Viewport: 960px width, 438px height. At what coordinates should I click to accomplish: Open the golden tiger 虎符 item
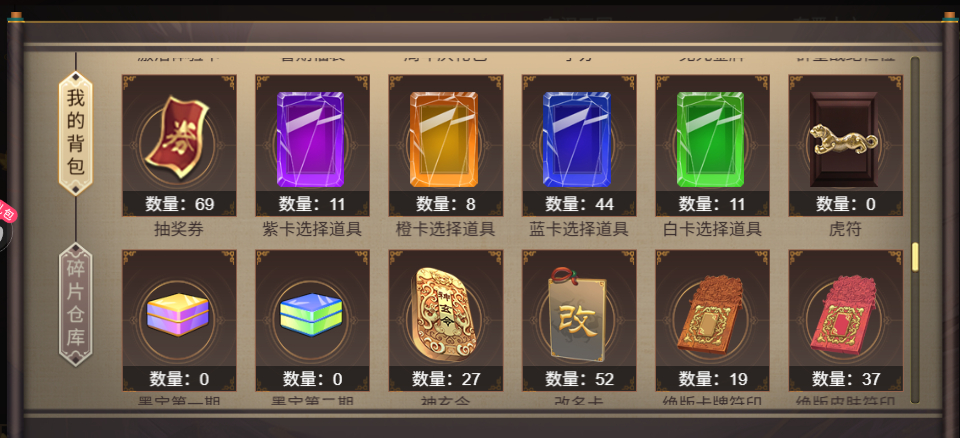click(x=844, y=139)
